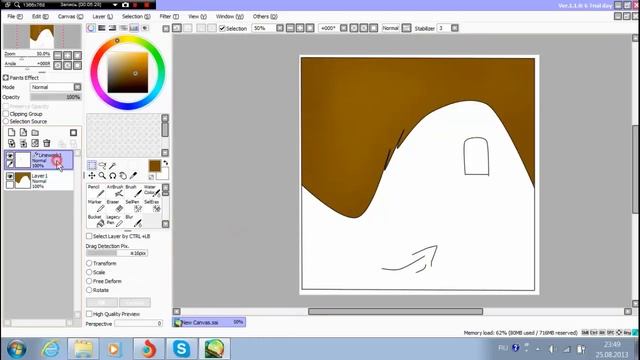Click the horizontal canvas scrollbar
The height and width of the screenshot is (360, 640).
click(x=395, y=311)
